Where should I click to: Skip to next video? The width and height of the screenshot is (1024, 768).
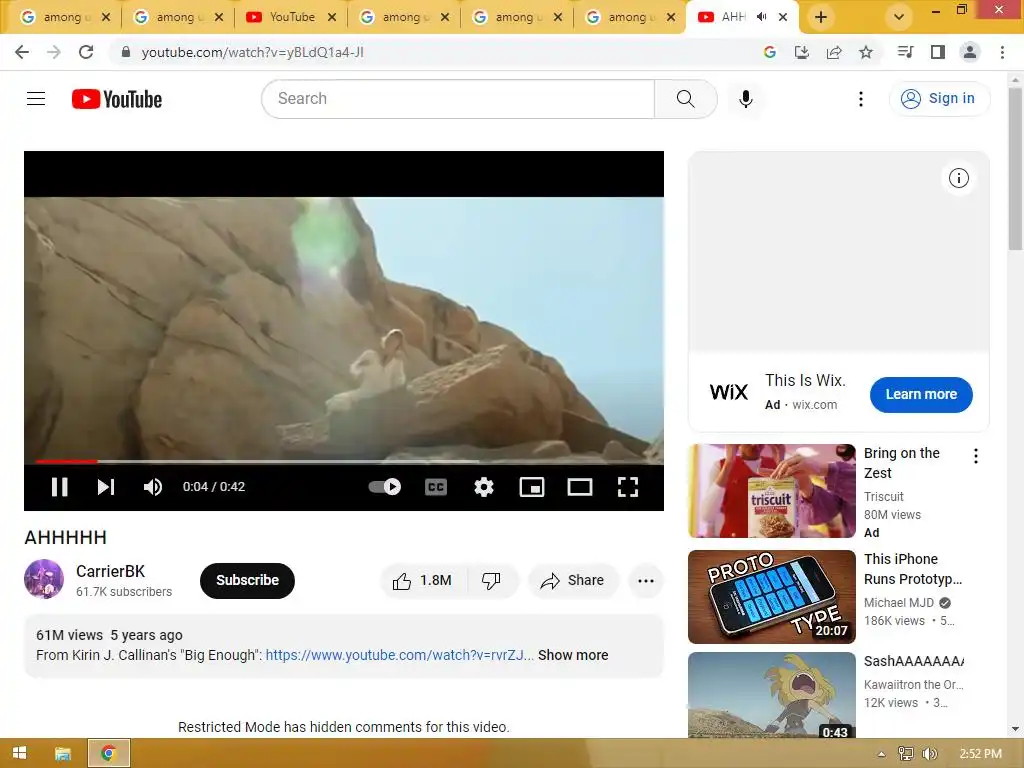(x=106, y=487)
